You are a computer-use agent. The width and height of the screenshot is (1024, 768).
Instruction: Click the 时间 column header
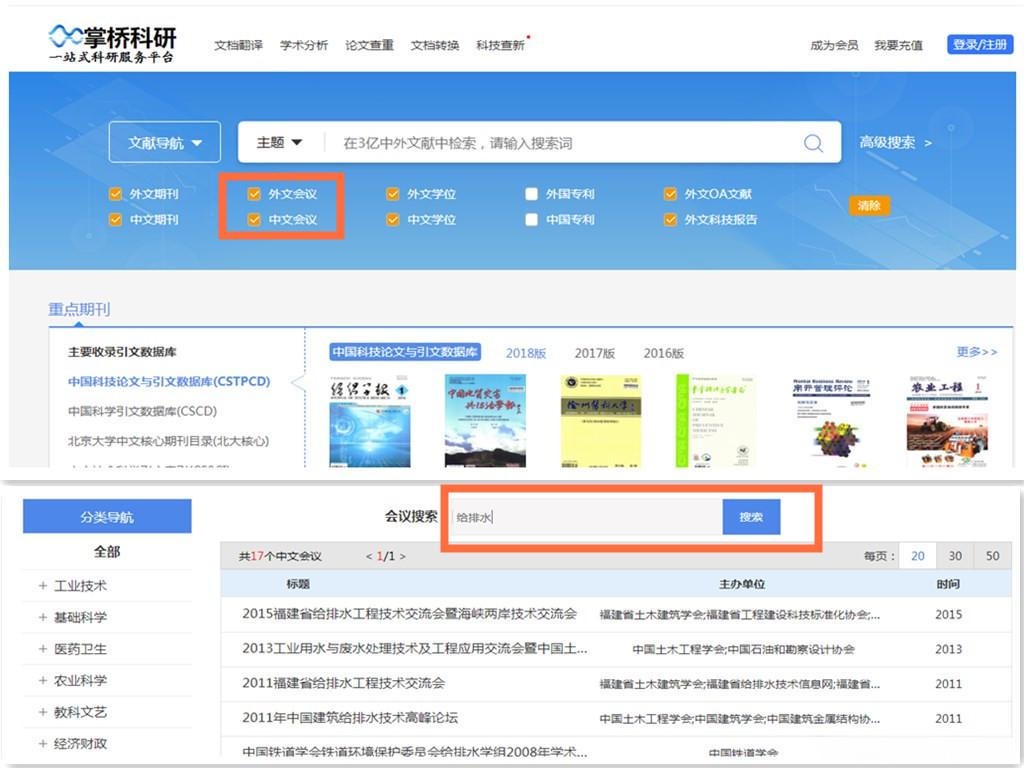tap(948, 584)
